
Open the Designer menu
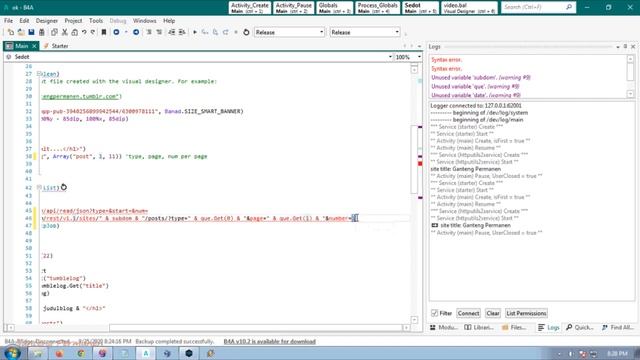pyautogui.click(x=47, y=20)
